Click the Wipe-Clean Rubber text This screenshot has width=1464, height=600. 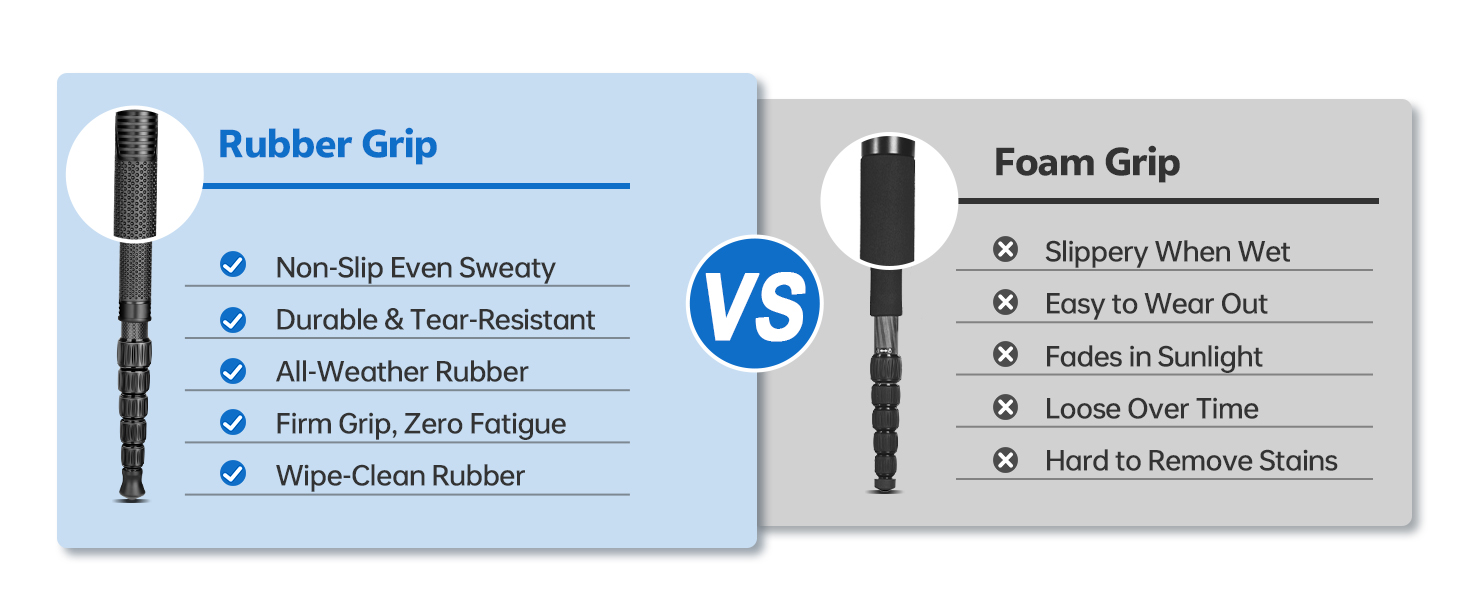[400, 475]
